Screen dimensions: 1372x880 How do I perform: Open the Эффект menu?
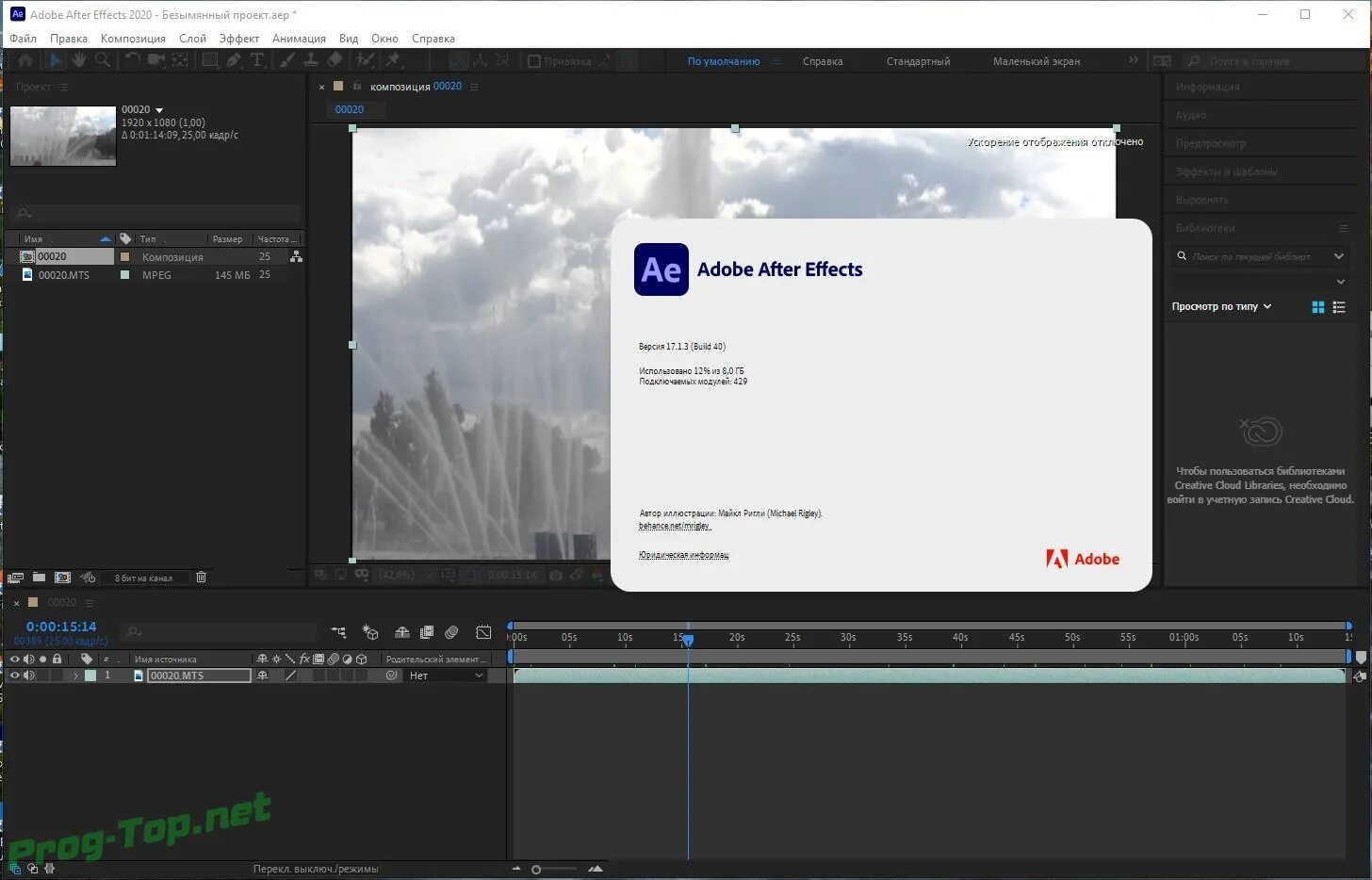239,39
